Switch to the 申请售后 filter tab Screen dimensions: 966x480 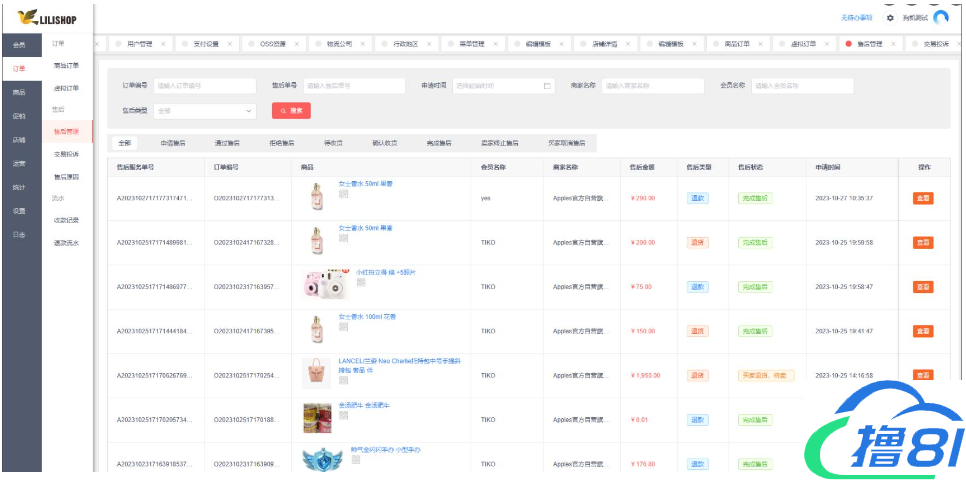[x=172, y=143]
